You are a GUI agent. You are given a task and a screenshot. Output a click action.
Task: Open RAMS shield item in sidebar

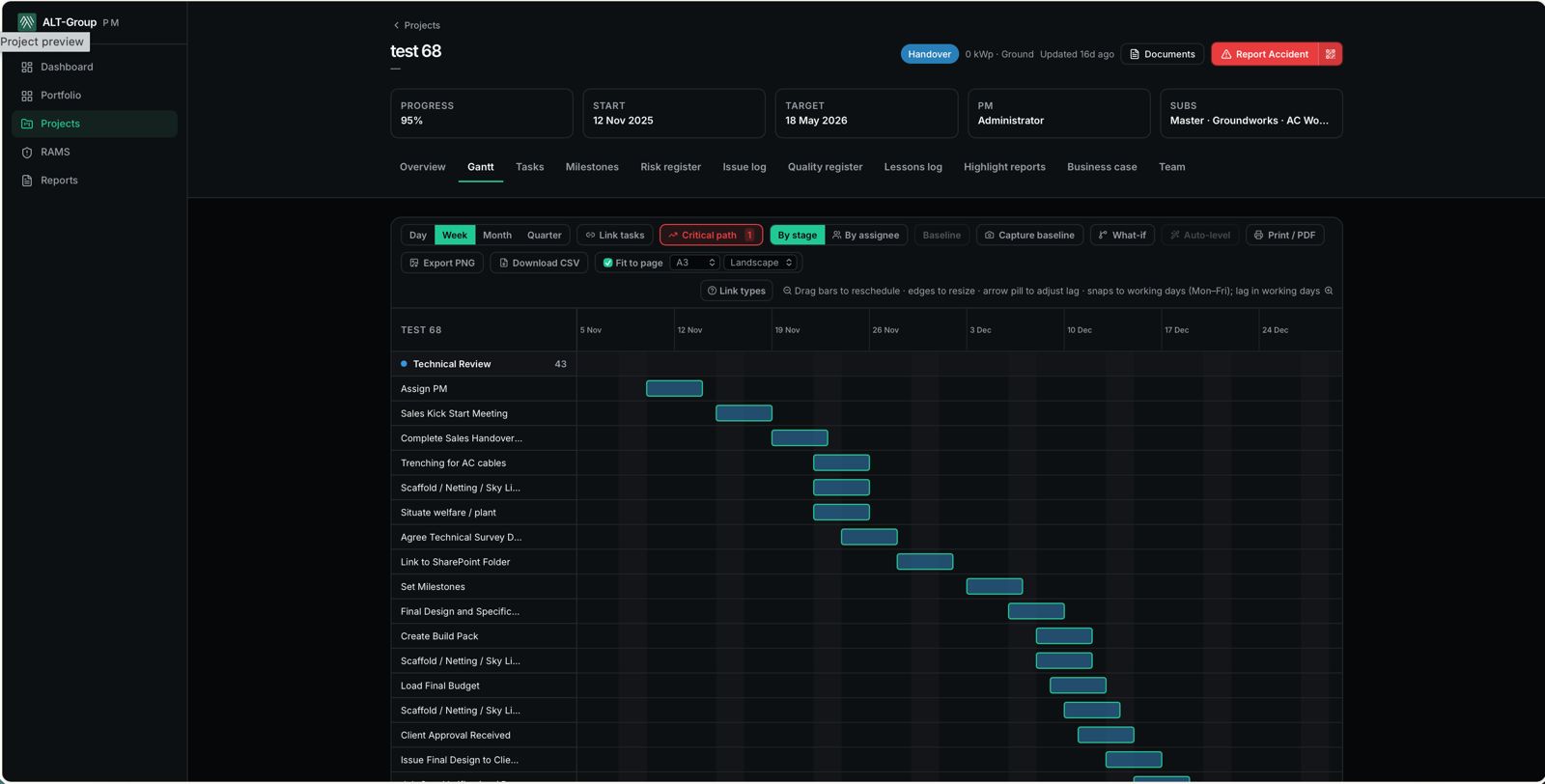95,153
